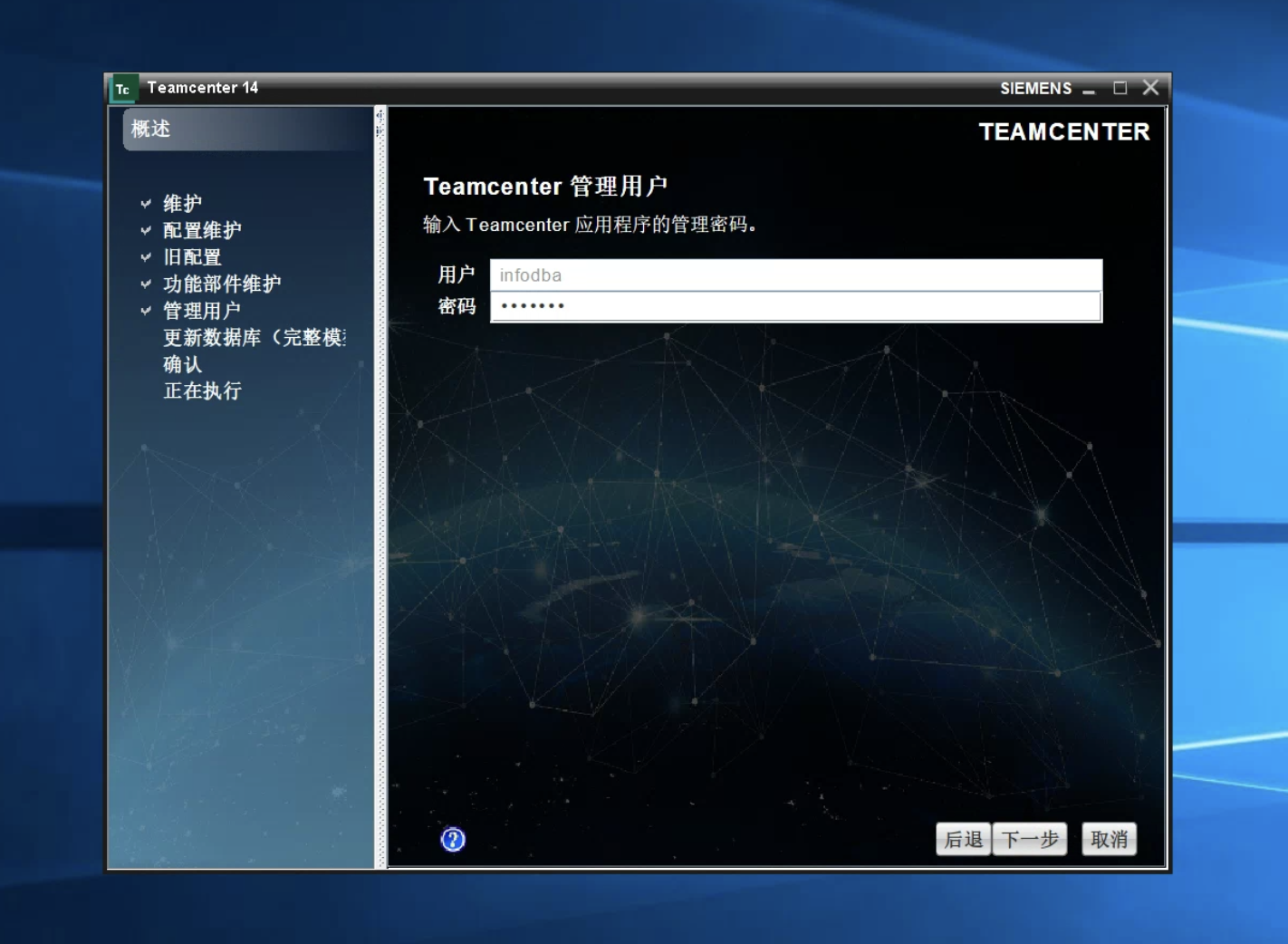Select the 旧配置 step in sidebar
1288x944 pixels.
pos(192,257)
